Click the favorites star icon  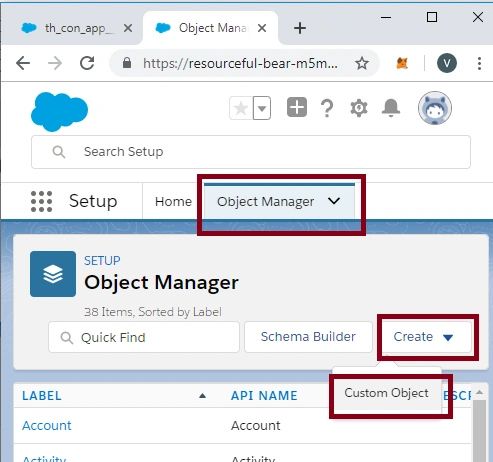click(x=241, y=108)
